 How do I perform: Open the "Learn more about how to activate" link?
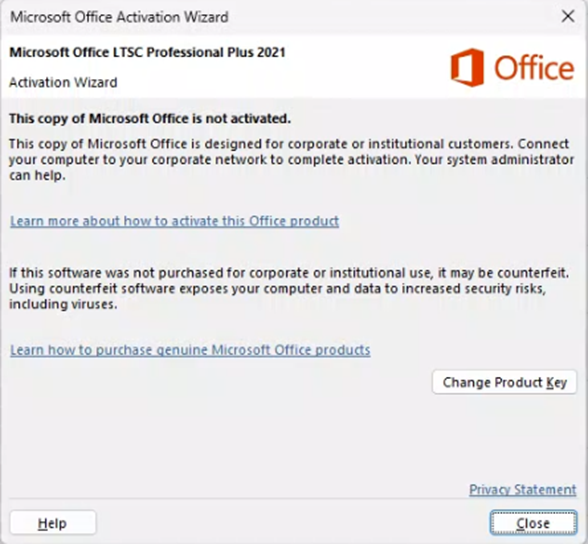[174, 221]
